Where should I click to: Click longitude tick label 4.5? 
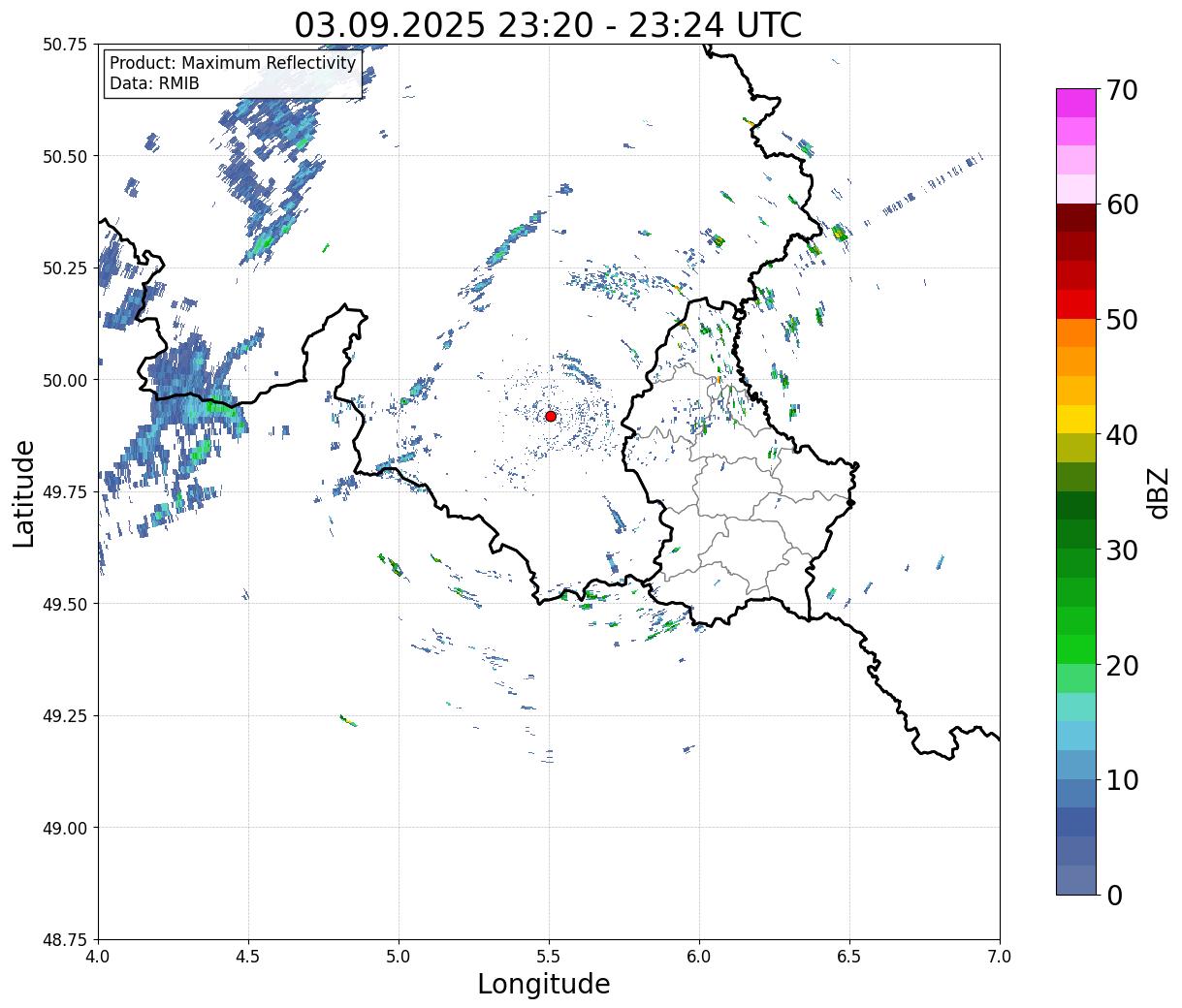(248, 957)
